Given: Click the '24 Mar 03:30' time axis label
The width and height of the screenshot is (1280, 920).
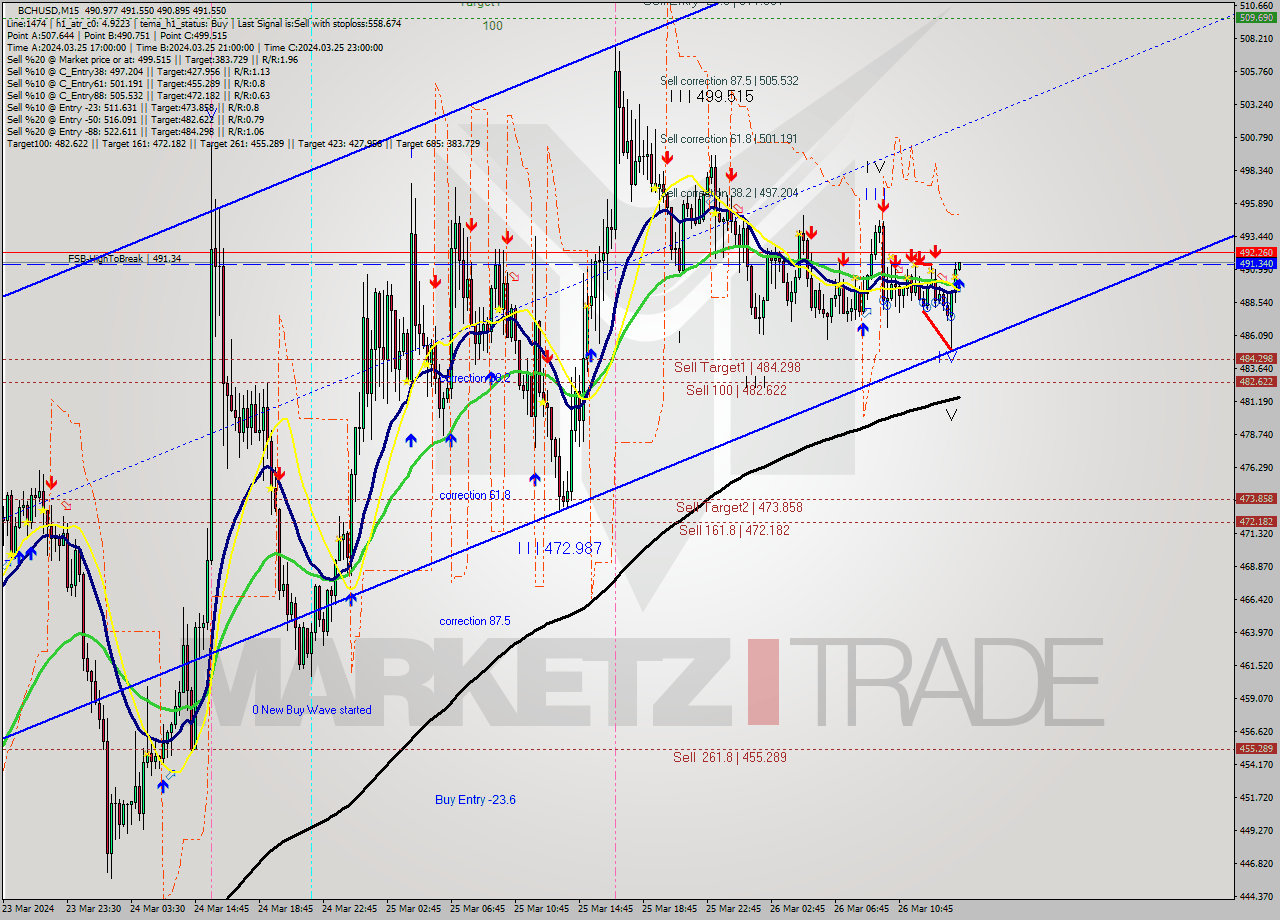Looking at the screenshot, I should click(x=159, y=909).
